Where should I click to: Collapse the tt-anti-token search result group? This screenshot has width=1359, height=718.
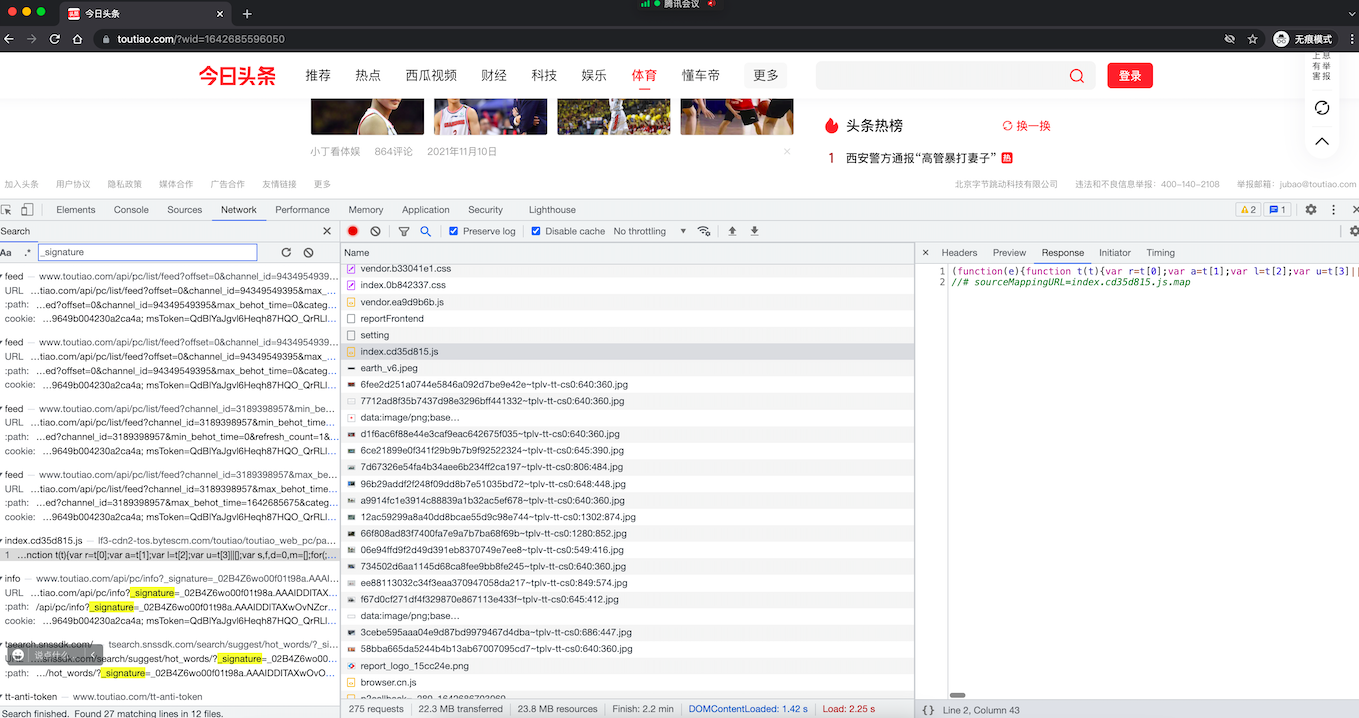coord(2,697)
